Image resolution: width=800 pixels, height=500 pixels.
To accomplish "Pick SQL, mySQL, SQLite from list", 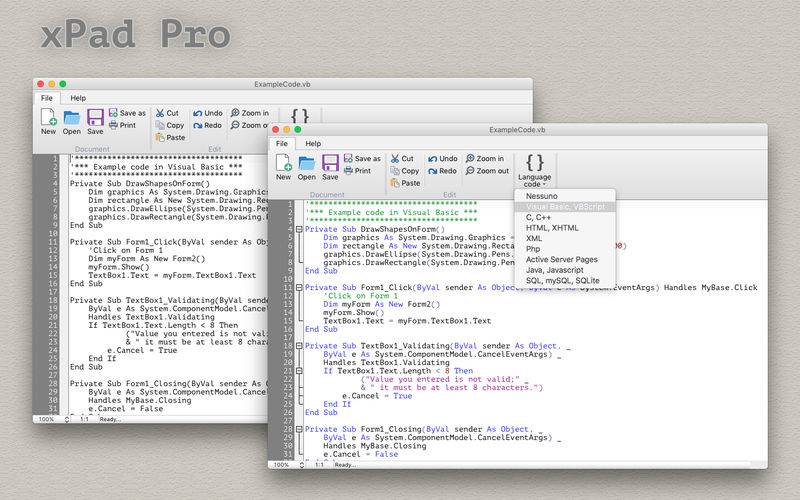I will pyautogui.click(x=562, y=281).
